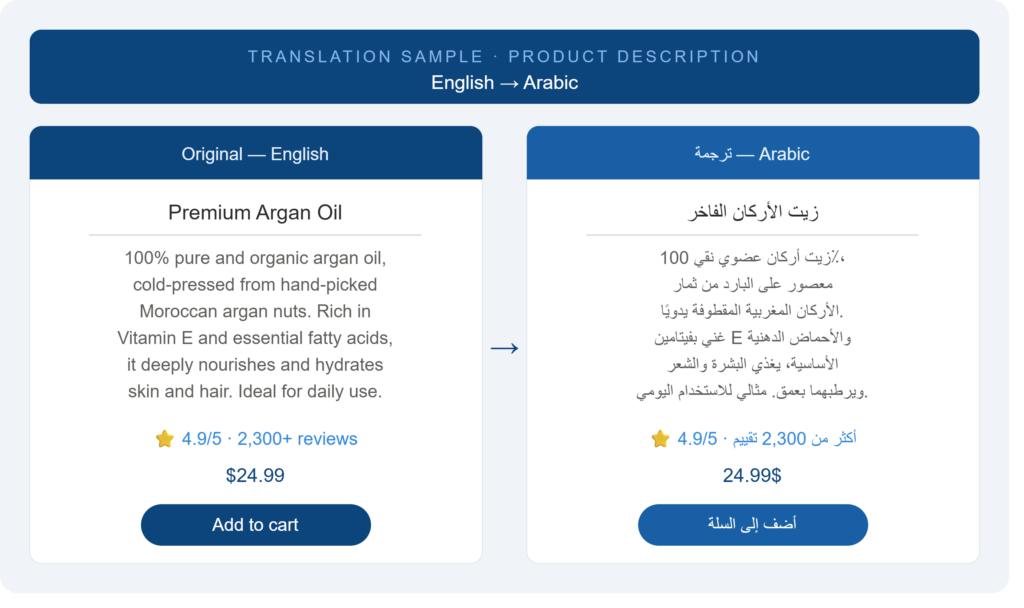
Task: Select the ترجمة — Arabic card header
Action: 752,153
